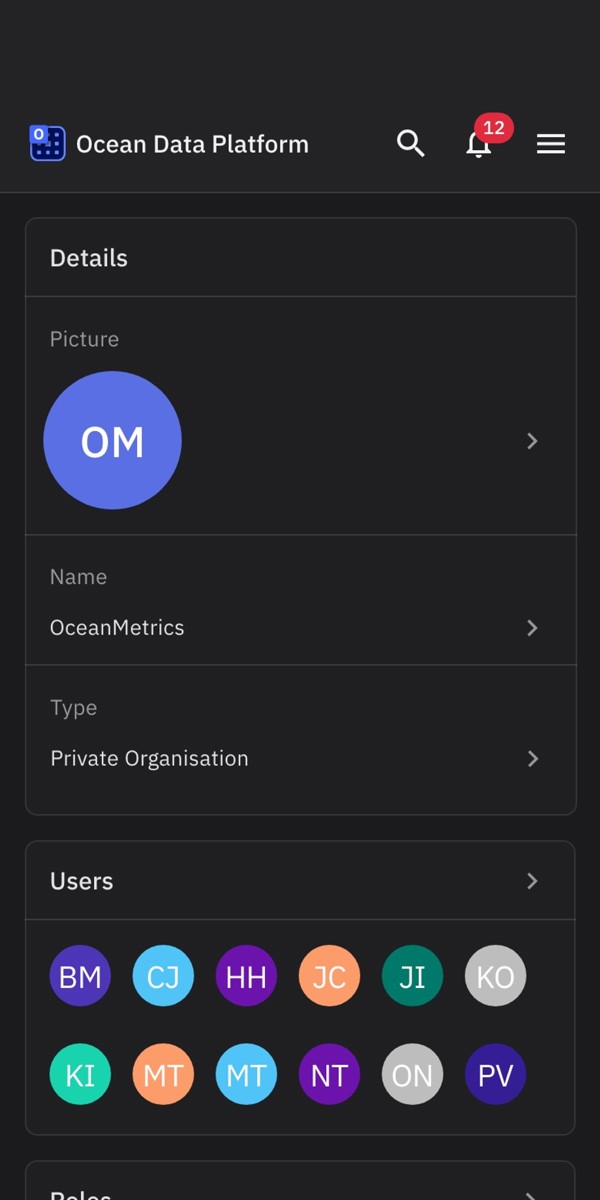Expand the Type row chevron
Screen dimensions: 600x1200
point(532,758)
